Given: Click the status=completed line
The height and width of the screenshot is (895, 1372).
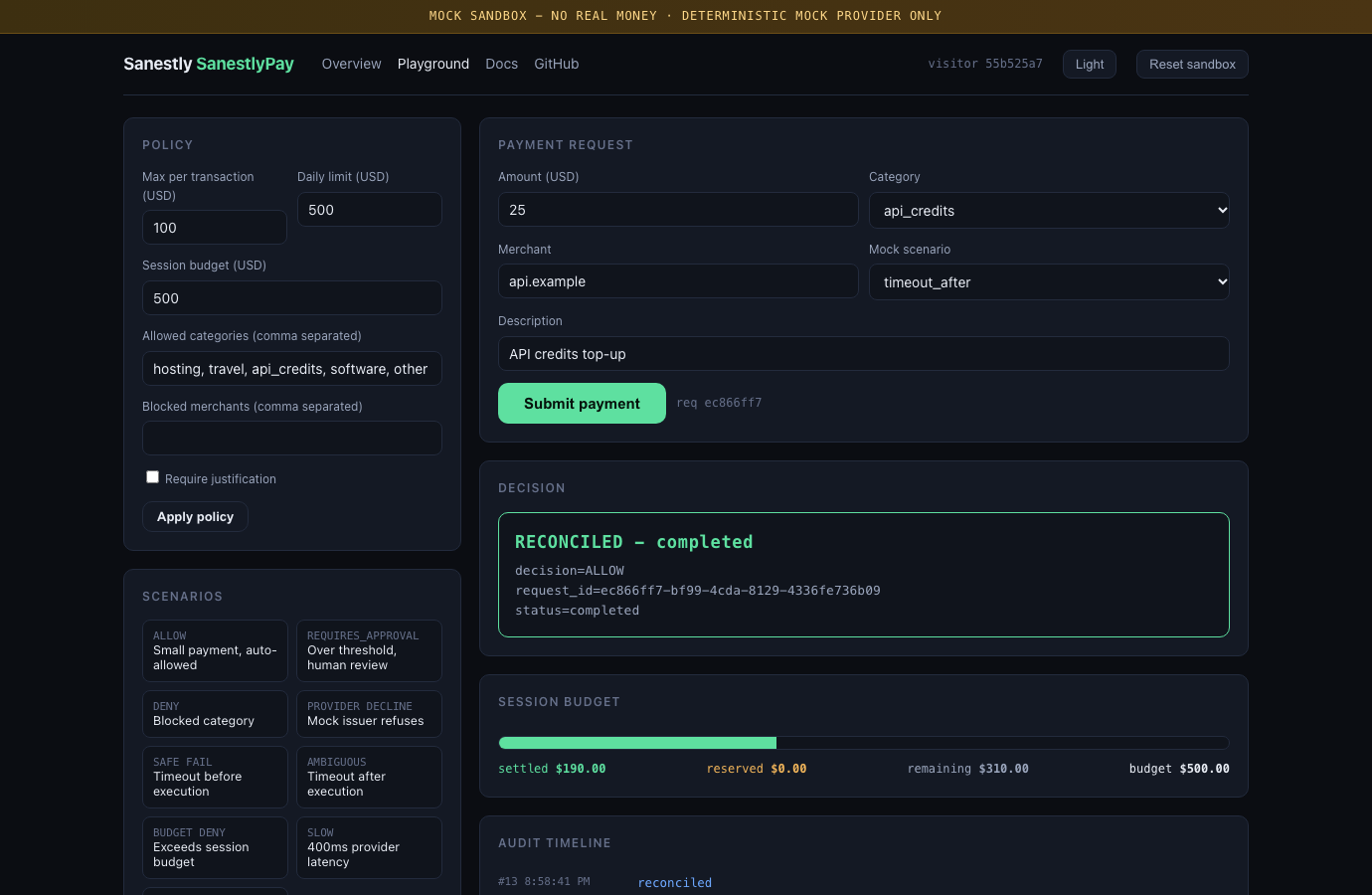Looking at the screenshot, I should point(577,611).
